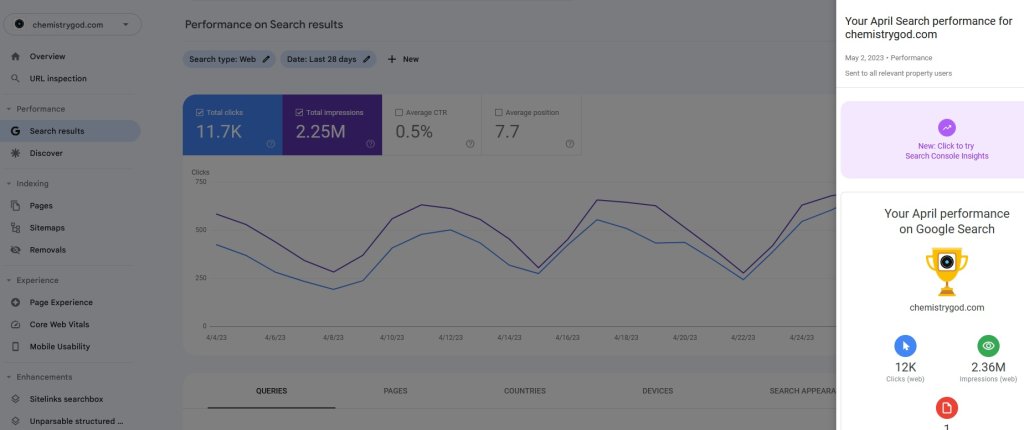Image resolution: width=1024 pixels, height=430 pixels.
Task: Switch to the QUERIES tab
Action: (272, 391)
